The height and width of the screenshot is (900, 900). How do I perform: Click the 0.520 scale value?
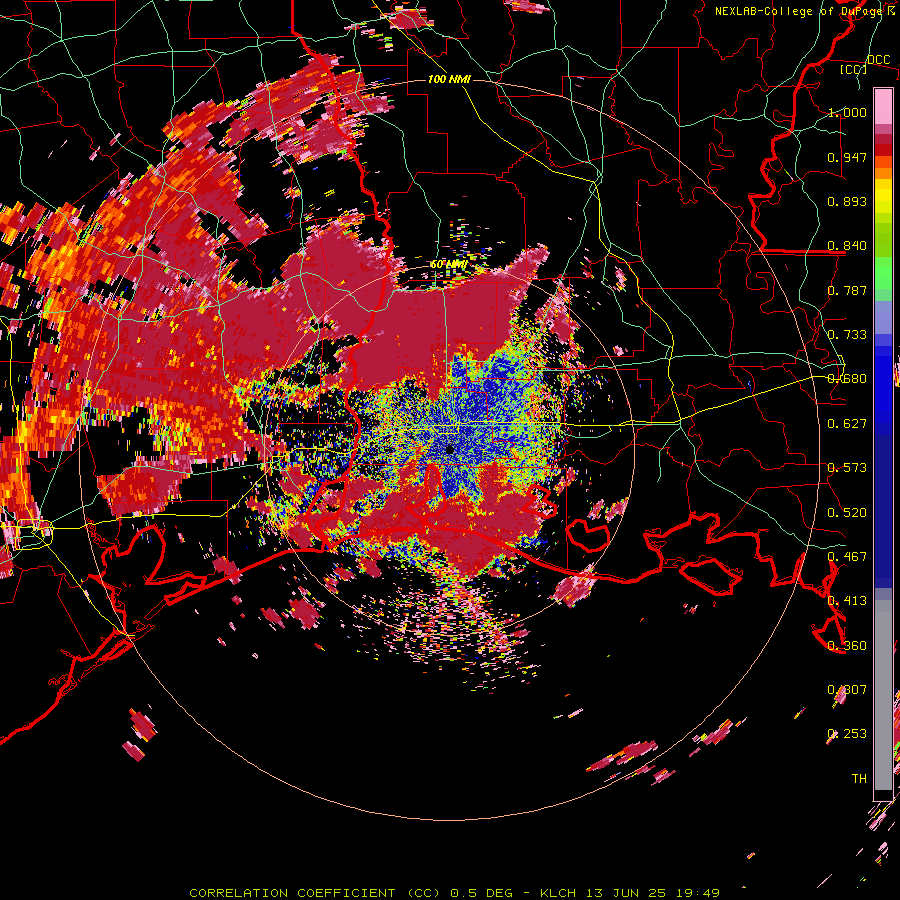tap(847, 513)
